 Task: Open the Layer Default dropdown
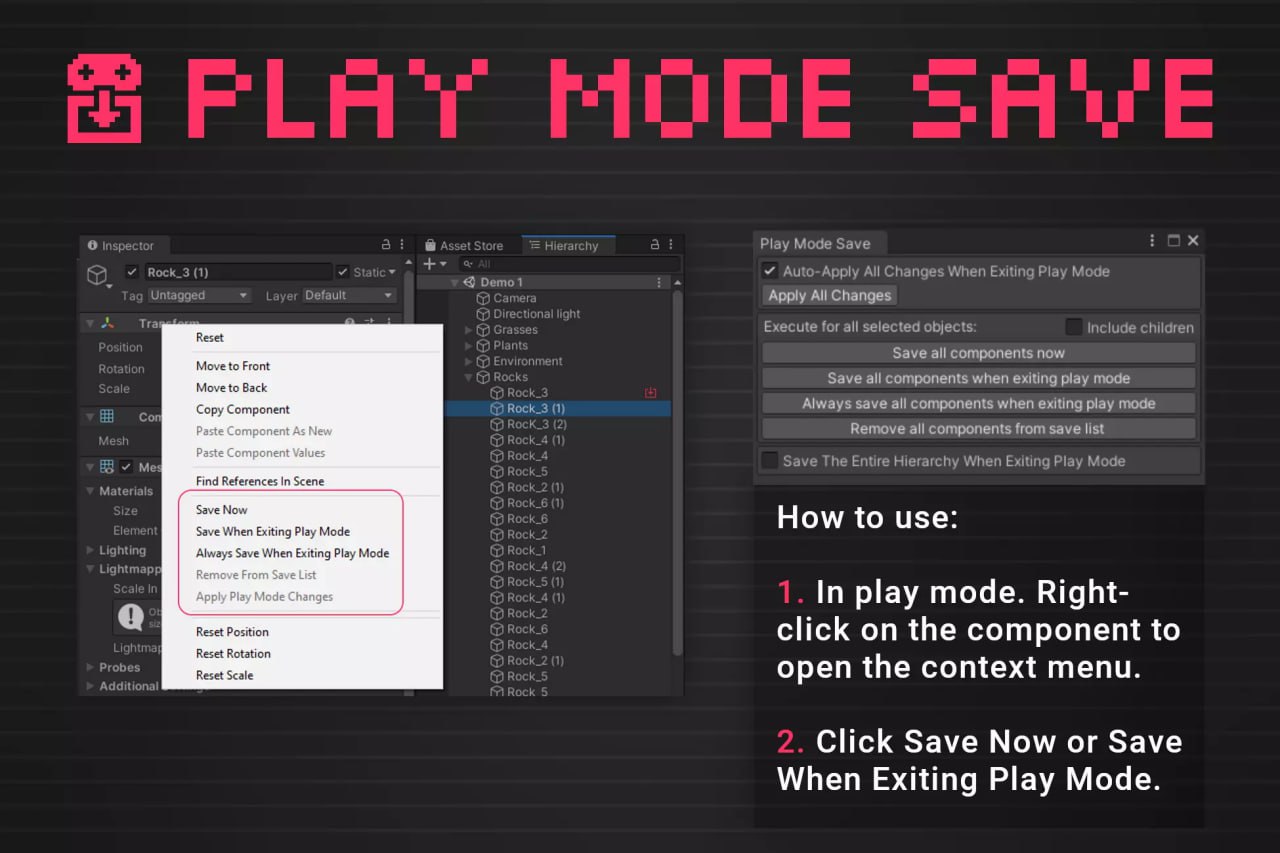(348, 294)
